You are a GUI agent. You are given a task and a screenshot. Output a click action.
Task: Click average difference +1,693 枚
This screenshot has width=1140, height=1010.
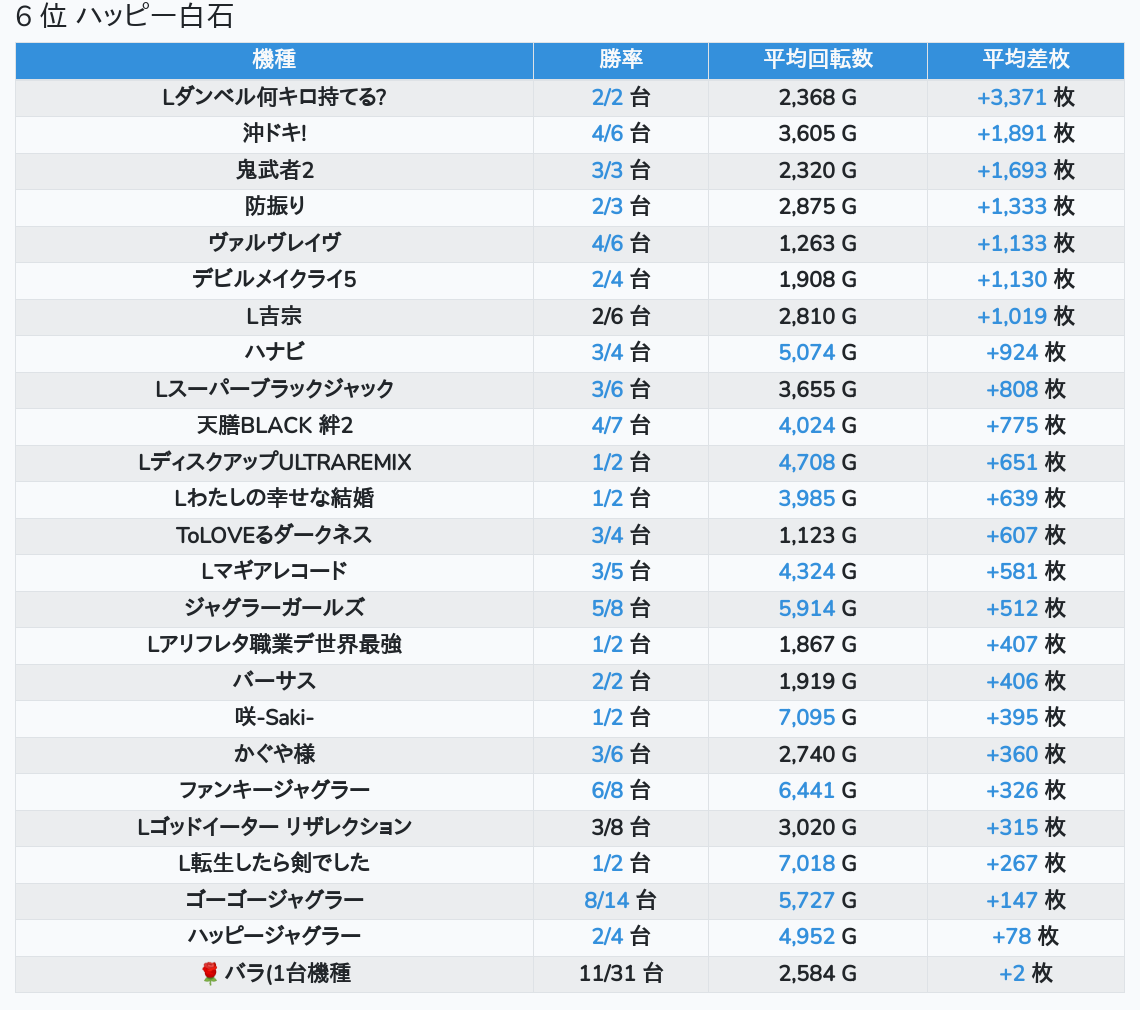[1026, 170]
